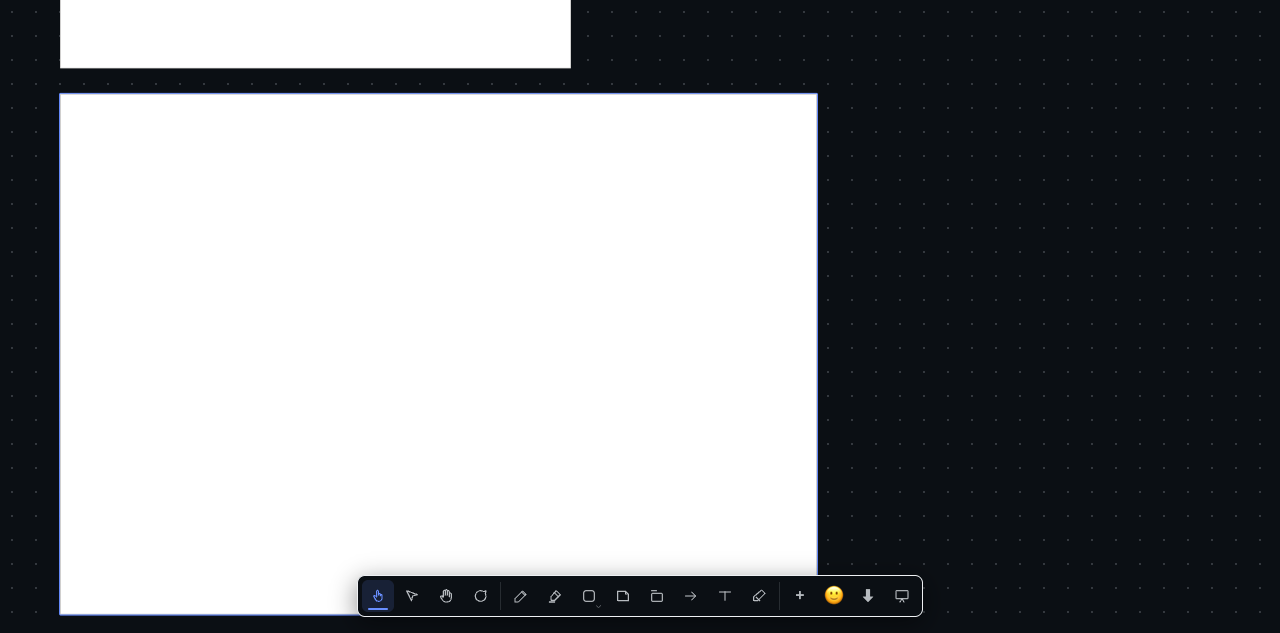Start presentation mode with screen icon
1280x633 pixels.
(902, 596)
